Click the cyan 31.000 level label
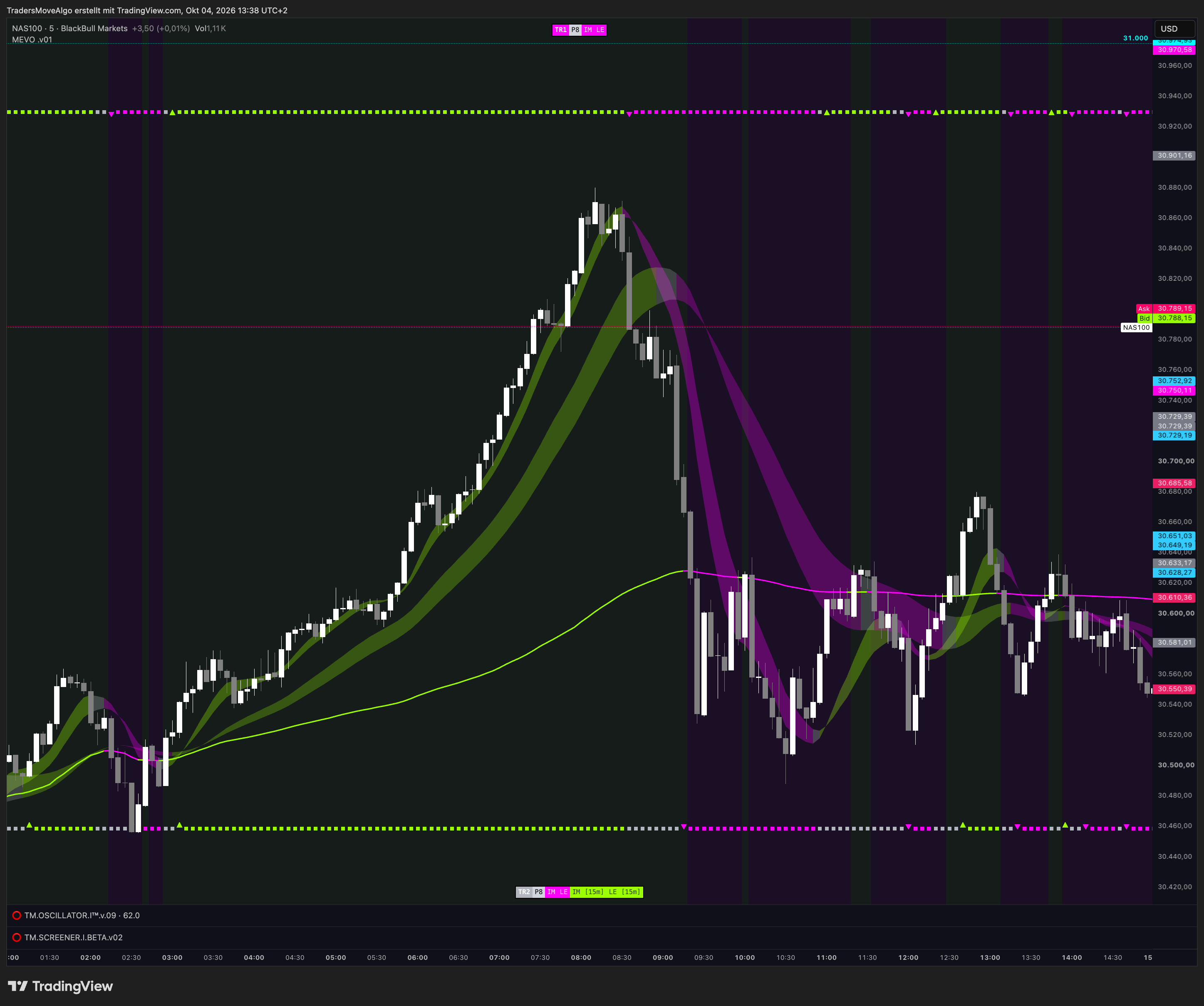Screen dimensions: 1204x1006 [1135, 38]
